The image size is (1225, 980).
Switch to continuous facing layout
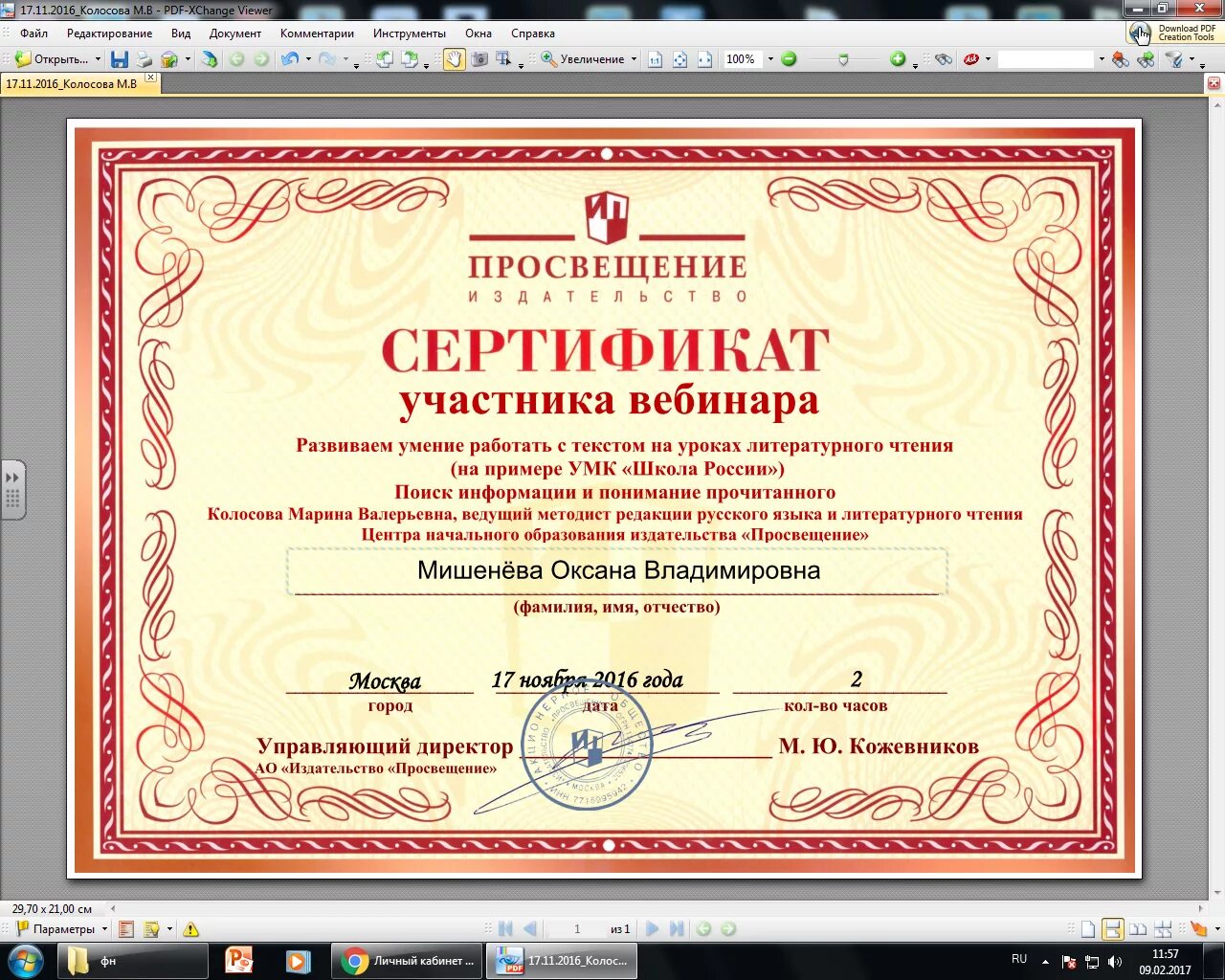pyautogui.click(x=1163, y=929)
